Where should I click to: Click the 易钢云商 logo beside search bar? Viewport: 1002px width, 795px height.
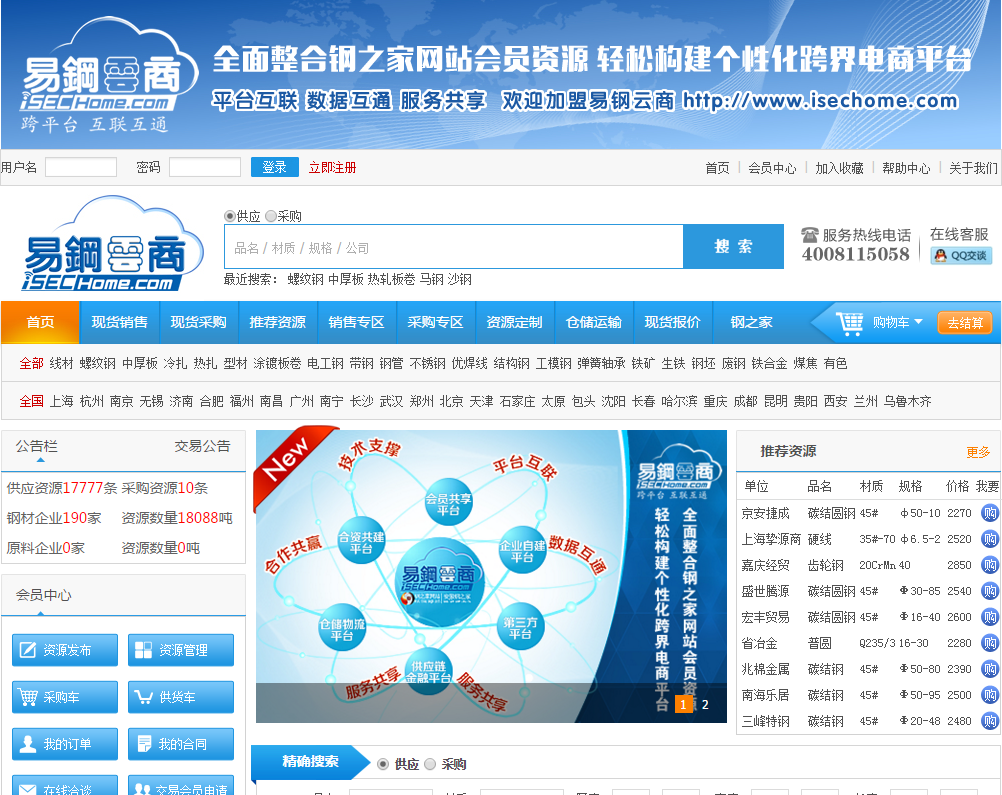click(x=111, y=244)
